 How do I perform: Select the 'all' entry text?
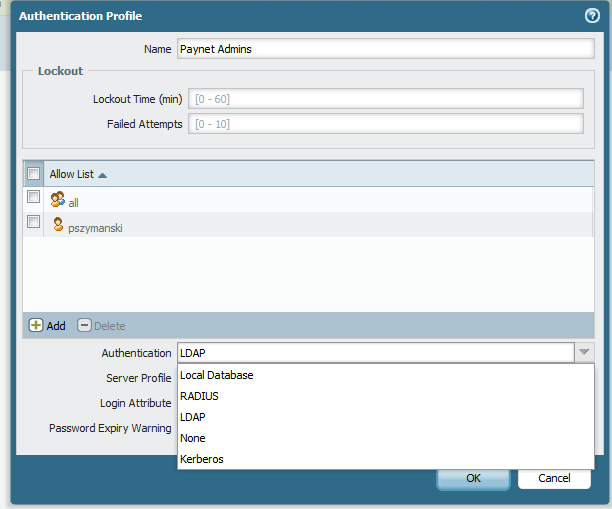click(73, 203)
